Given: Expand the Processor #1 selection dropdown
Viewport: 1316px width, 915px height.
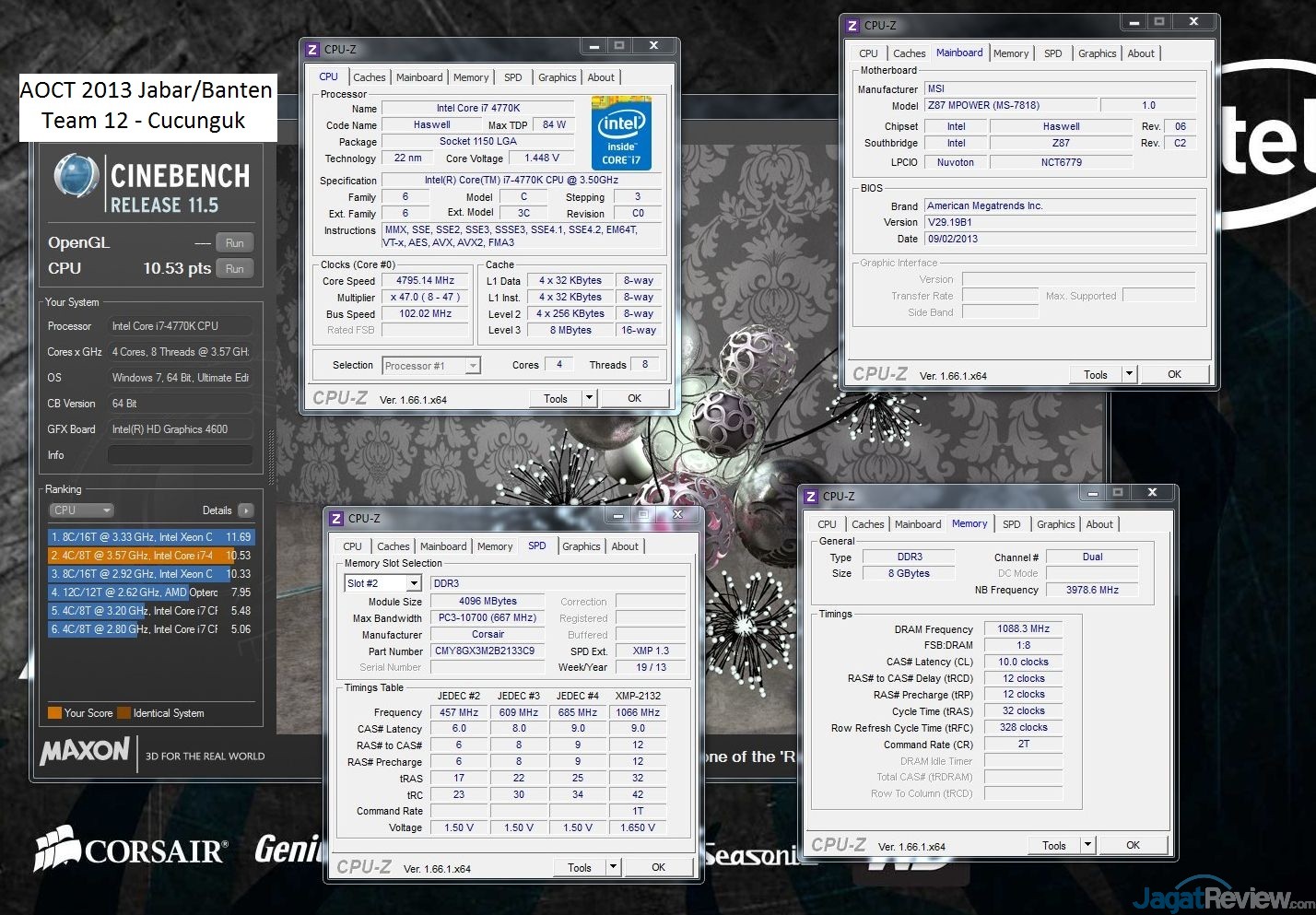Looking at the screenshot, I should (473, 366).
